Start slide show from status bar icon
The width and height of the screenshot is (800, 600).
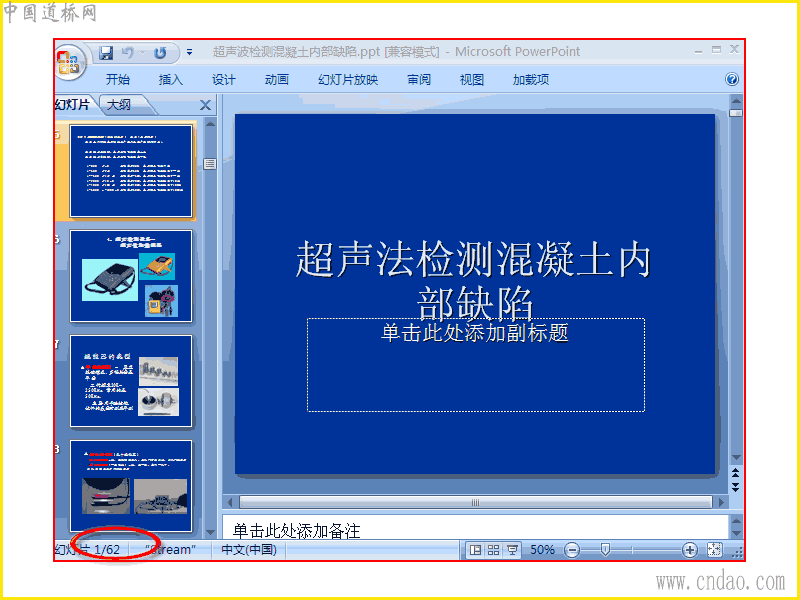512,549
